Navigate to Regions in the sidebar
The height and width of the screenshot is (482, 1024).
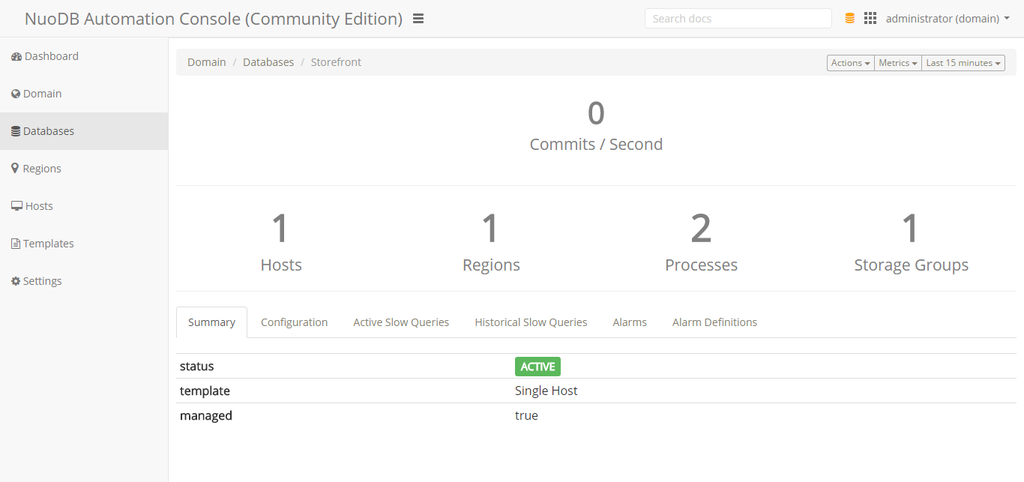pyautogui.click(x=84, y=169)
